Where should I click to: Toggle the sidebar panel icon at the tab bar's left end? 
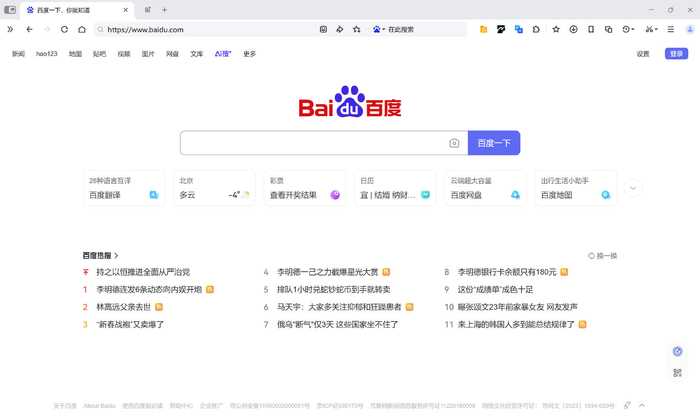(10, 10)
